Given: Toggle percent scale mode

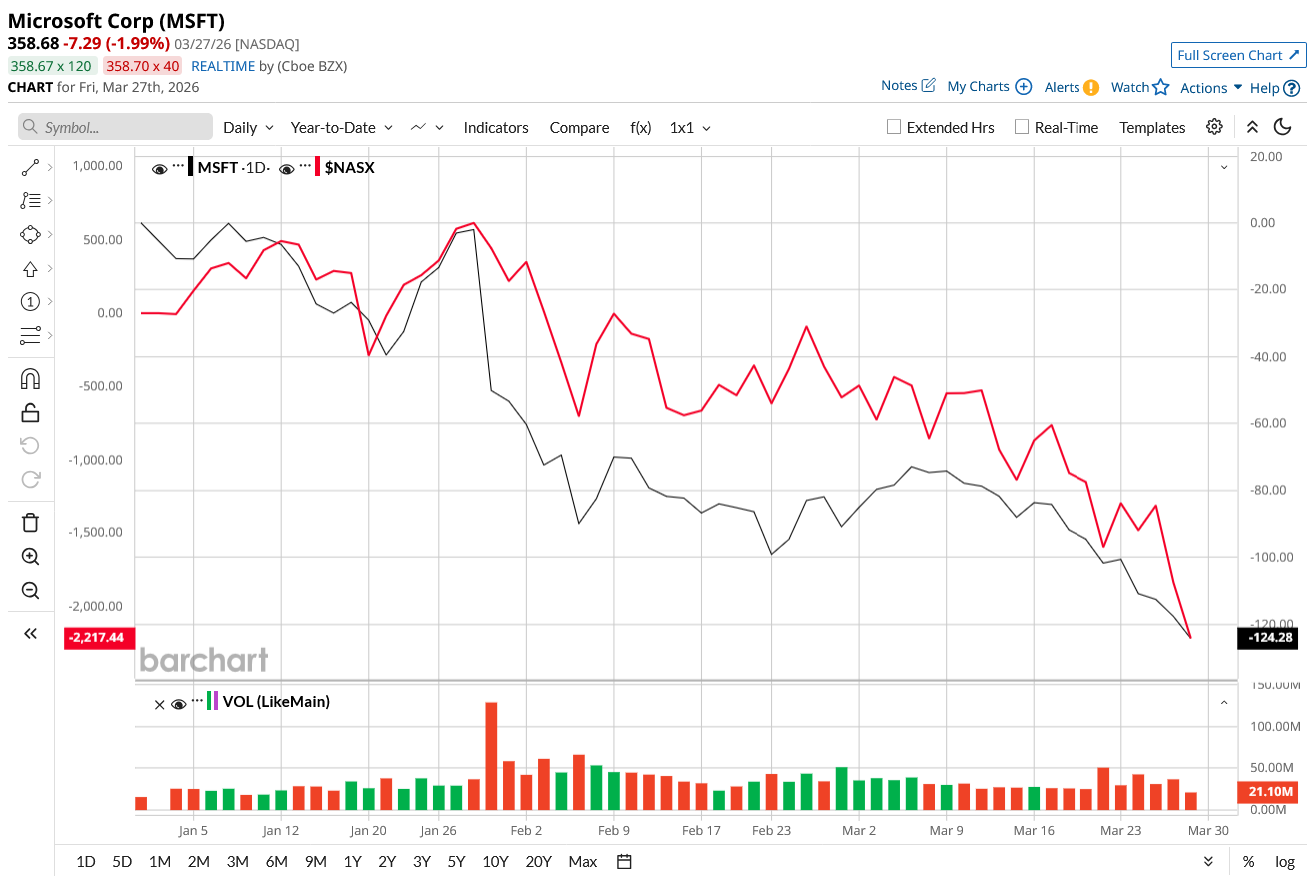Looking at the screenshot, I should (1249, 861).
